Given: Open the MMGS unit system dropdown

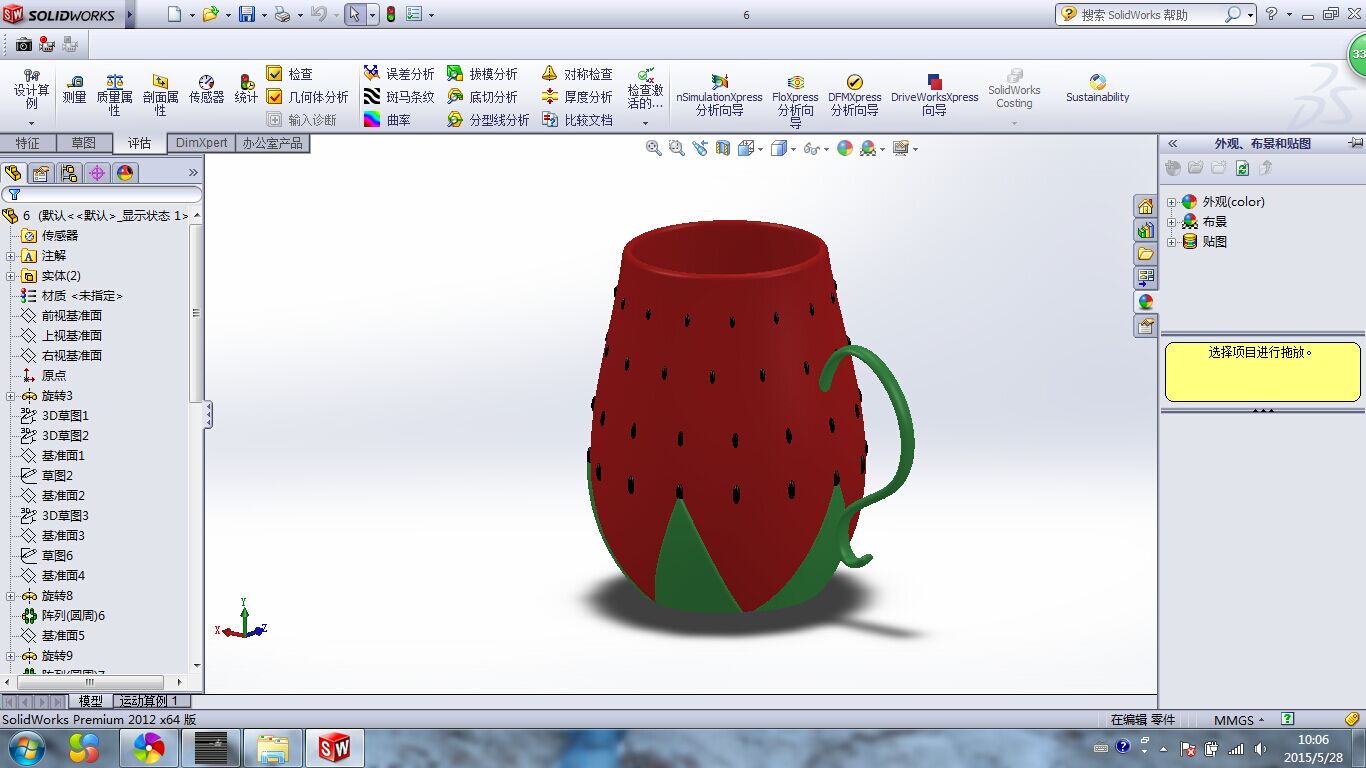Looking at the screenshot, I should (1239, 720).
